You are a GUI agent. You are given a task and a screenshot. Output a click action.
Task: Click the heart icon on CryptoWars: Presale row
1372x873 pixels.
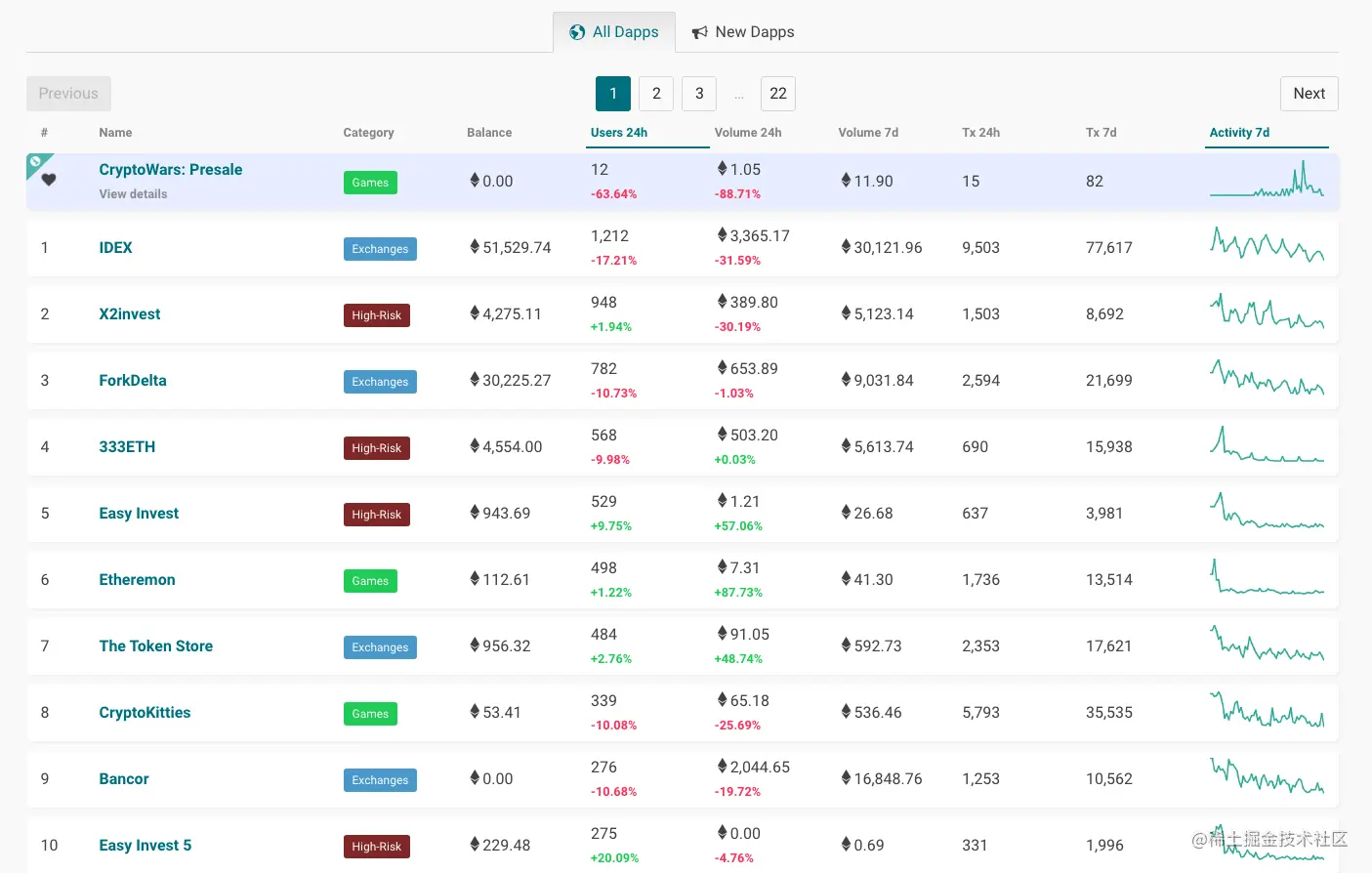coord(49,180)
